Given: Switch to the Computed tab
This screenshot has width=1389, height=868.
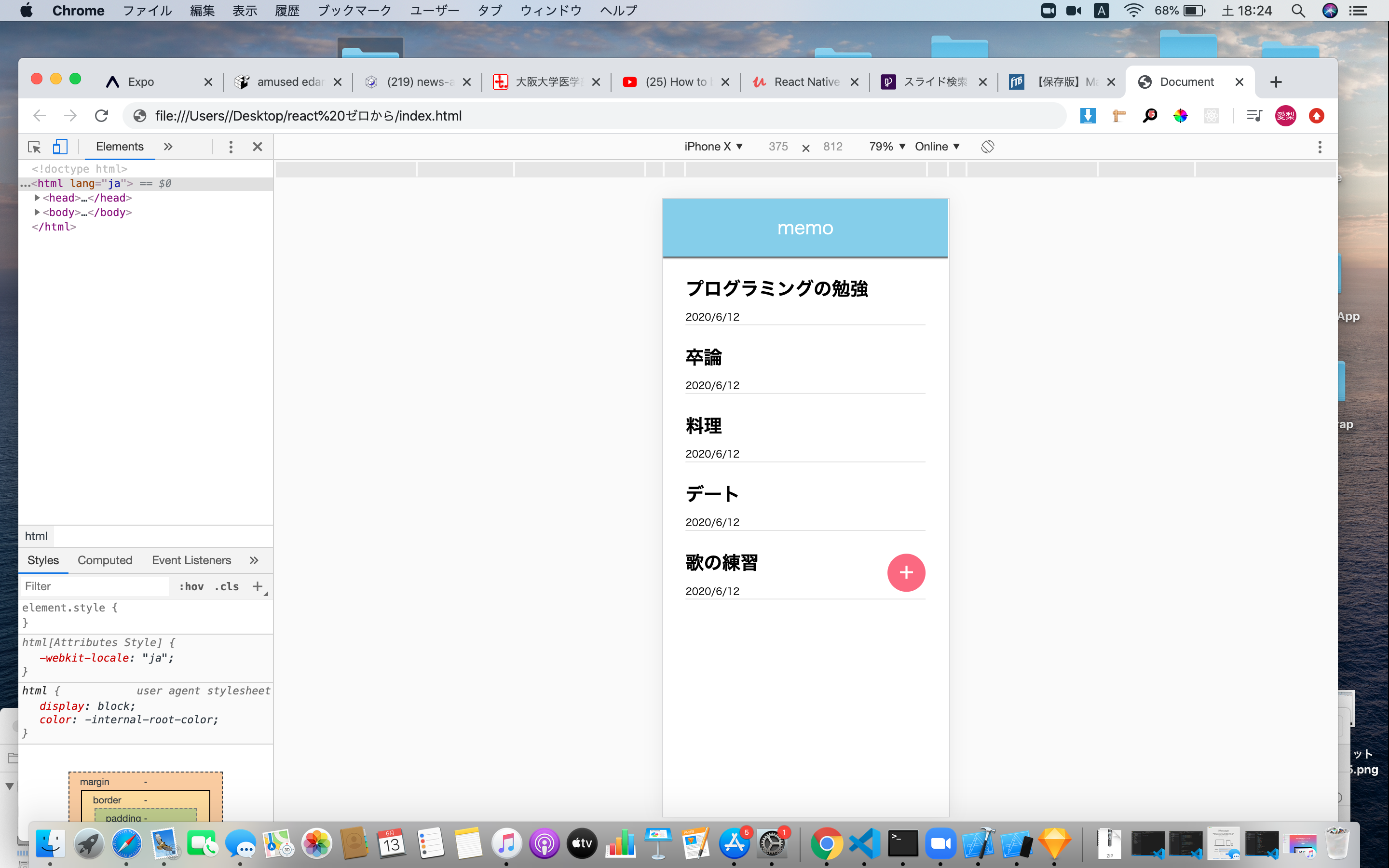Looking at the screenshot, I should click(105, 560).
